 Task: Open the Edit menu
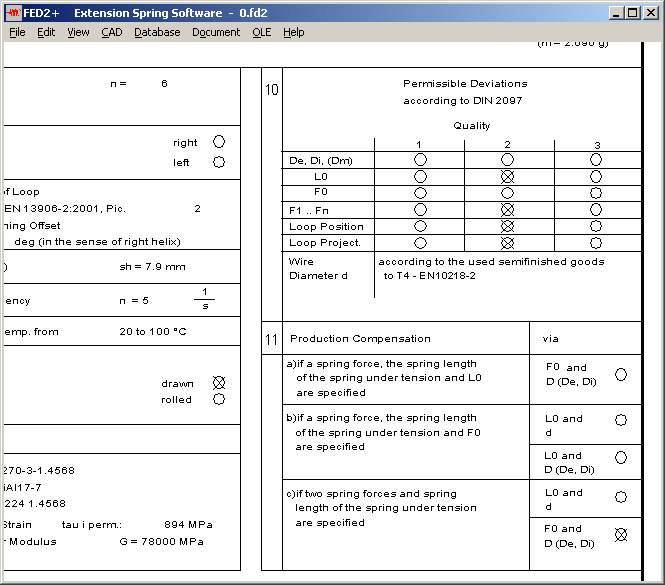click(x=46, y=32)
